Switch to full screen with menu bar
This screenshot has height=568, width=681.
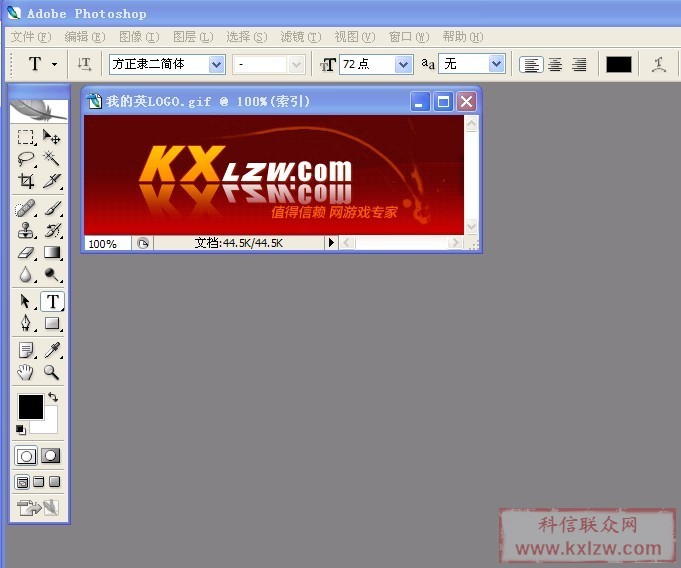coord(39,482)
